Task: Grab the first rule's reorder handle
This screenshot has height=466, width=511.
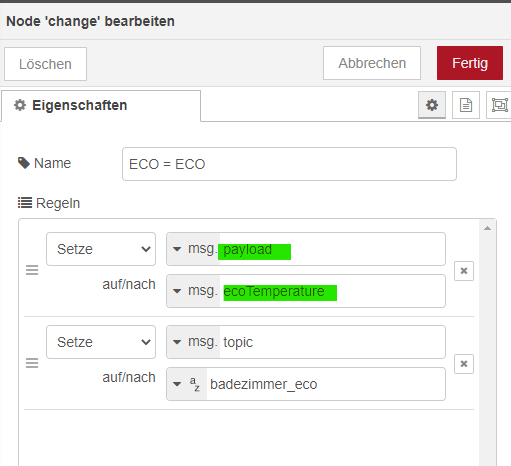Action: click(32, 270)
